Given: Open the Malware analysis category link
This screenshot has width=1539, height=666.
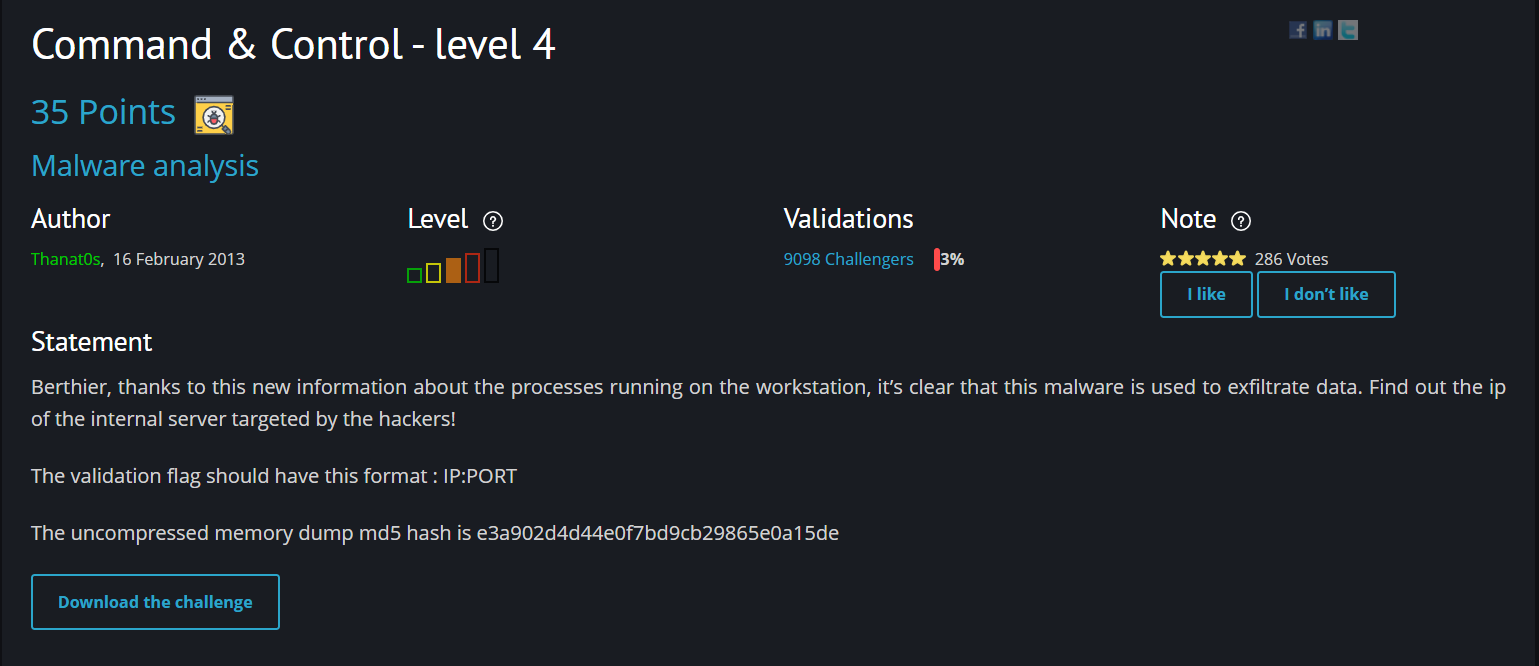Looking at the screenshot, I should 145,166.
